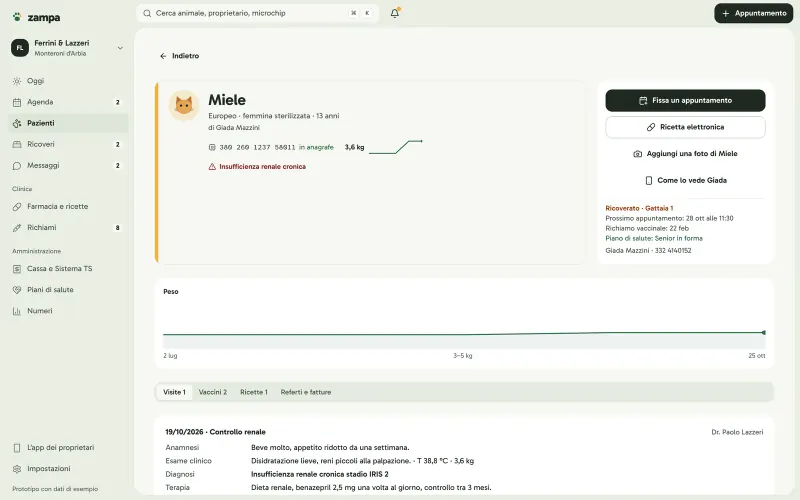
Task: Click the Richiami syringe icon
Action: point(17,228)
